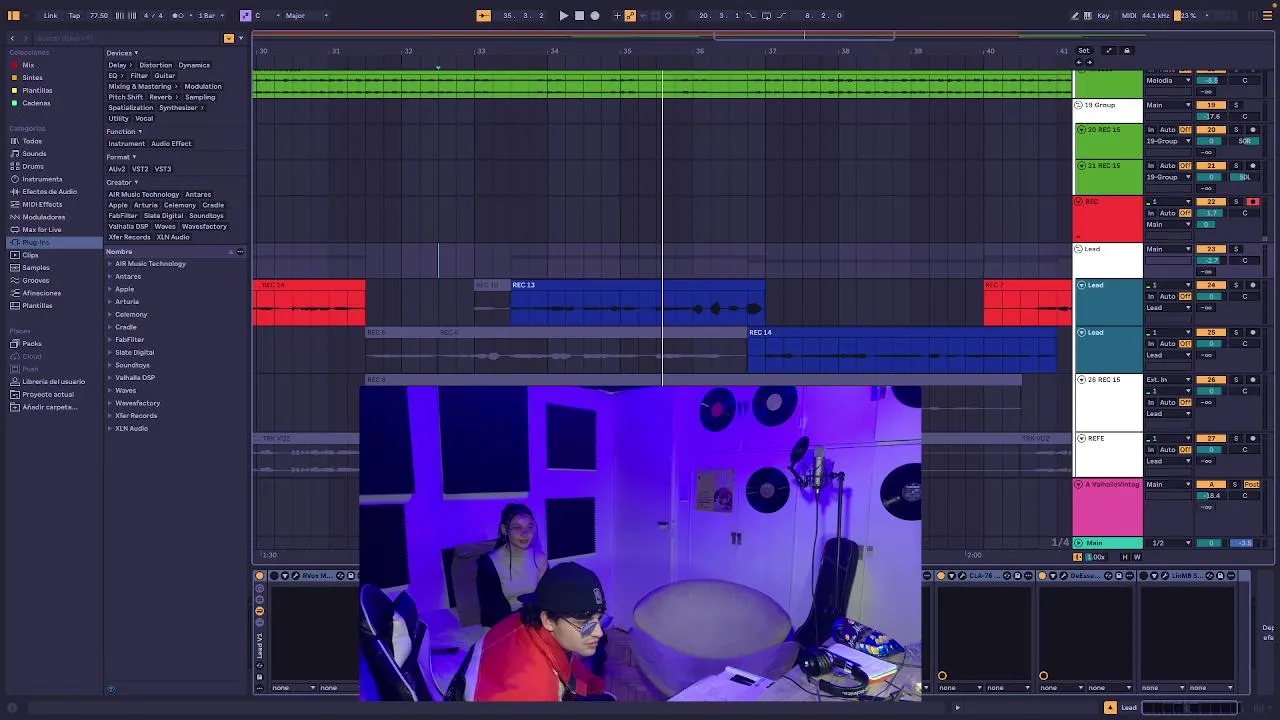Click the tempo field 77.50
The width and height of the screenshot is (1280, 720).
pyautogui.click(x=99, y=15)
